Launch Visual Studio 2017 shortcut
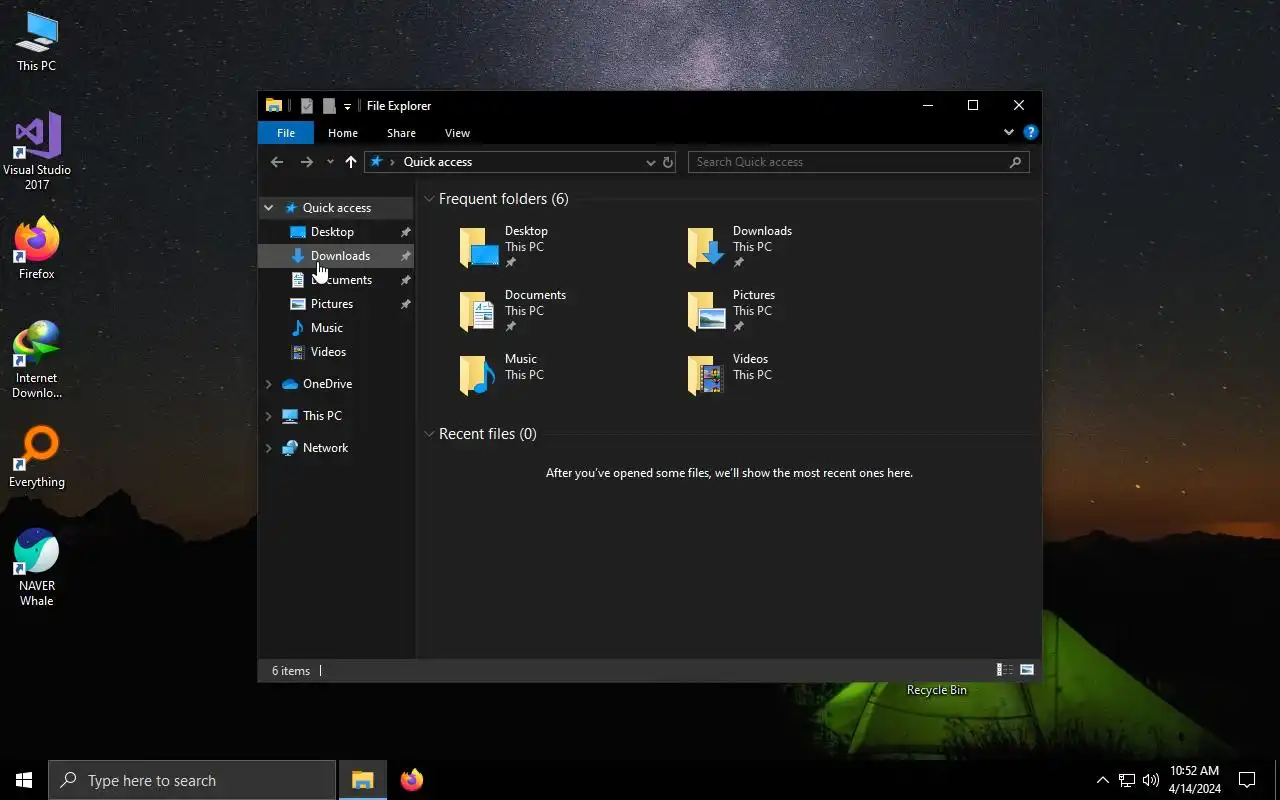 [37, 152]
